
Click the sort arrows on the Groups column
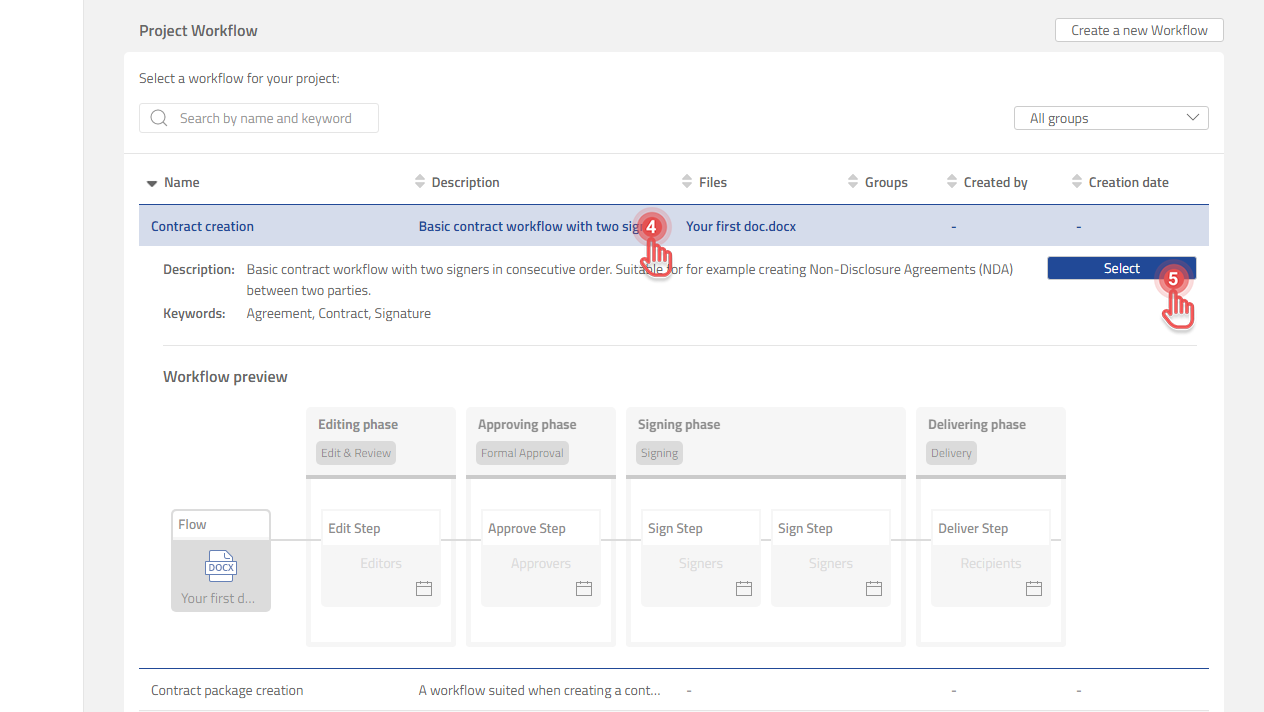(x=851, y=181)
